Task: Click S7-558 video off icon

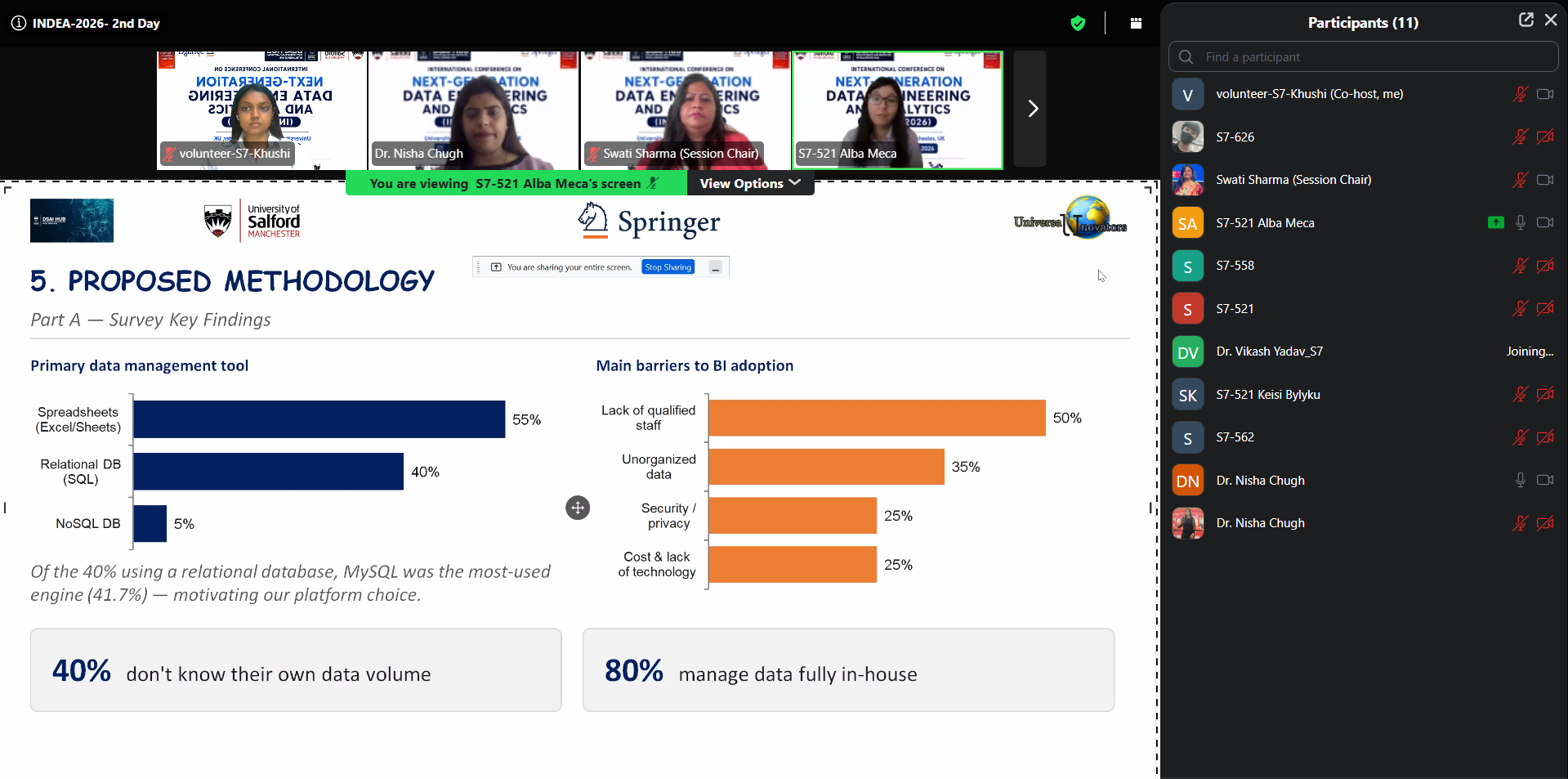Action: (1545, 266)
